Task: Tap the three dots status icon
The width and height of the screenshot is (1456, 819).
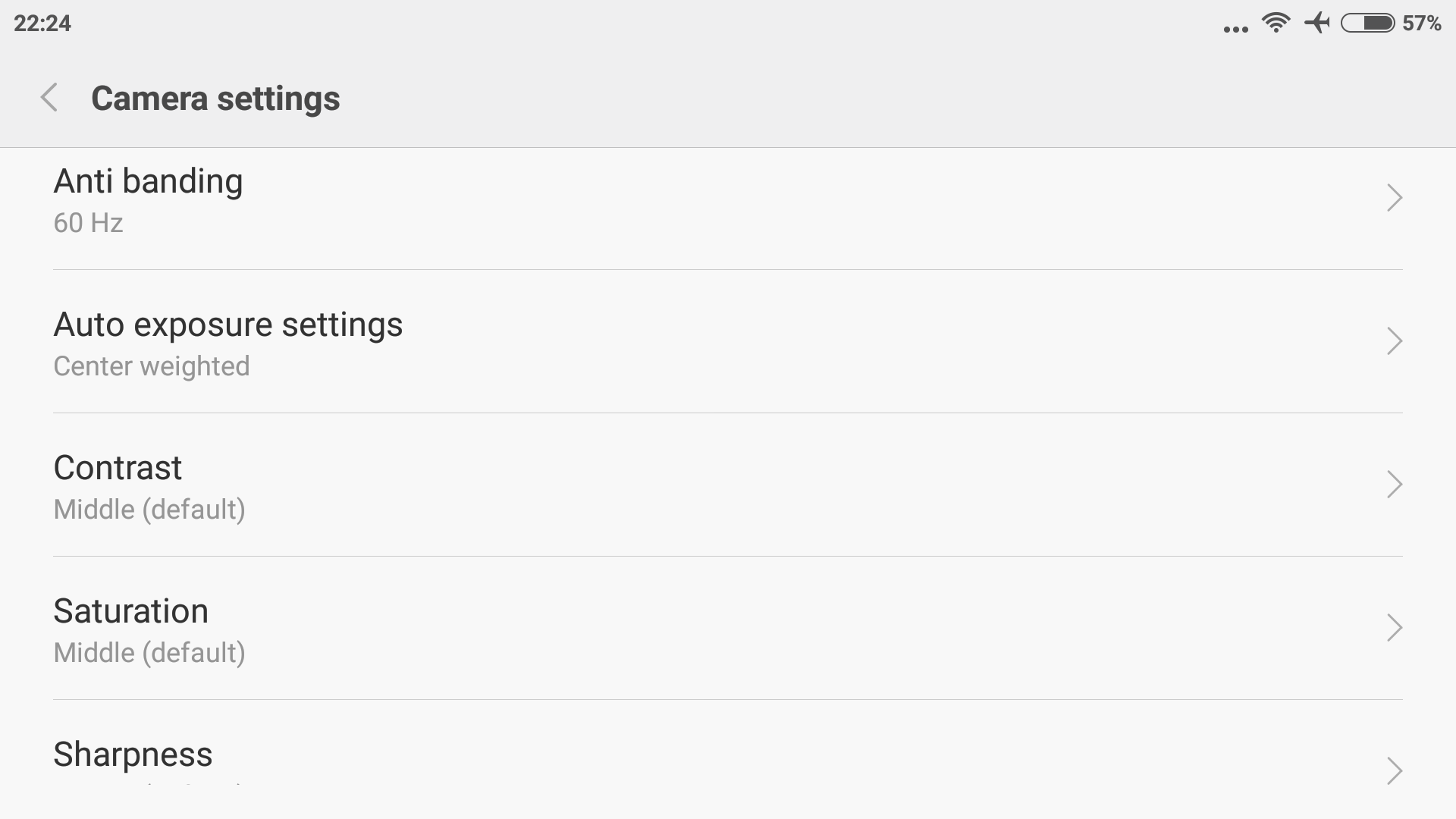Action: coord(1236,30)
